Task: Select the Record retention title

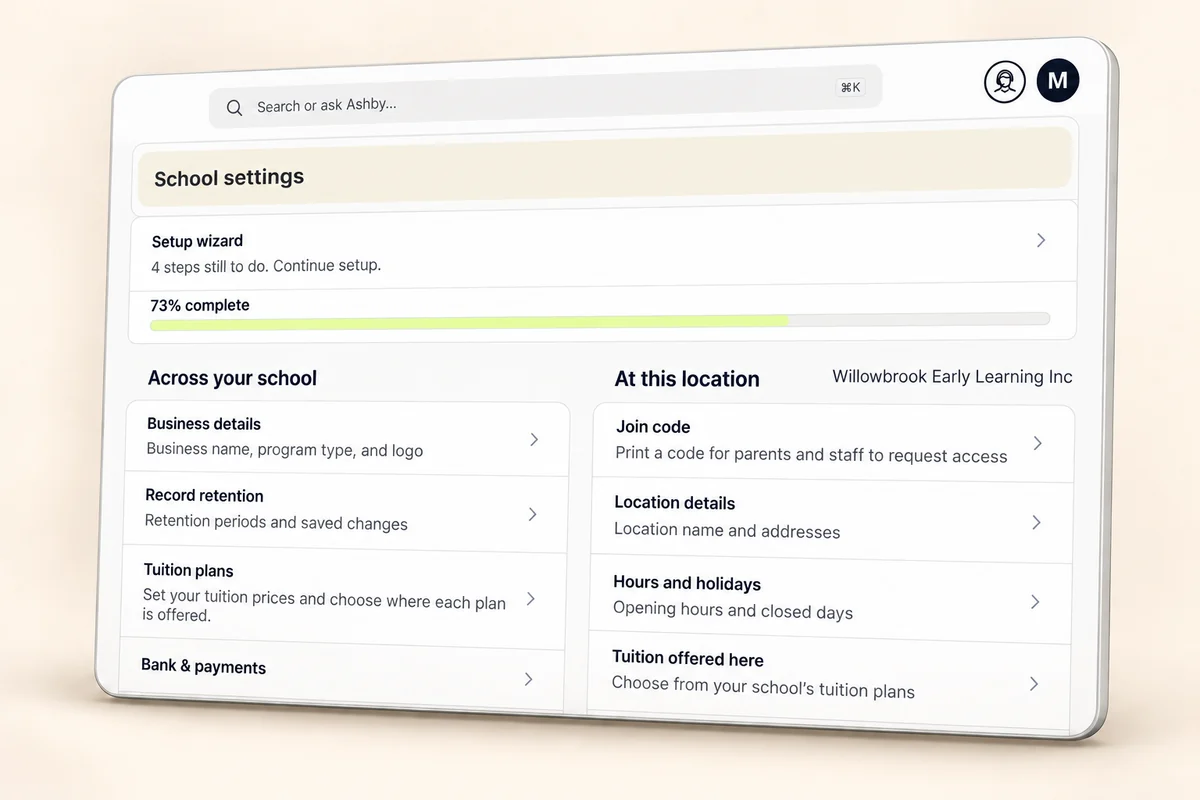Action: click(204, 496)
